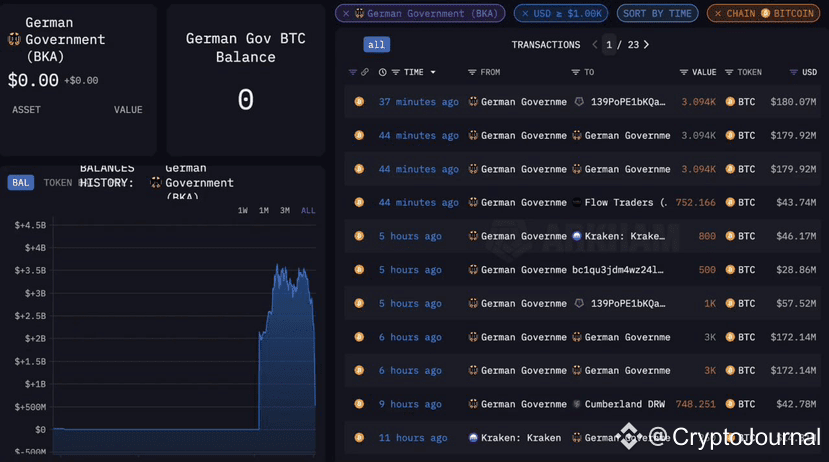Select the 'all' transactions tab
The image size is (829, 462).
point(376,45)
